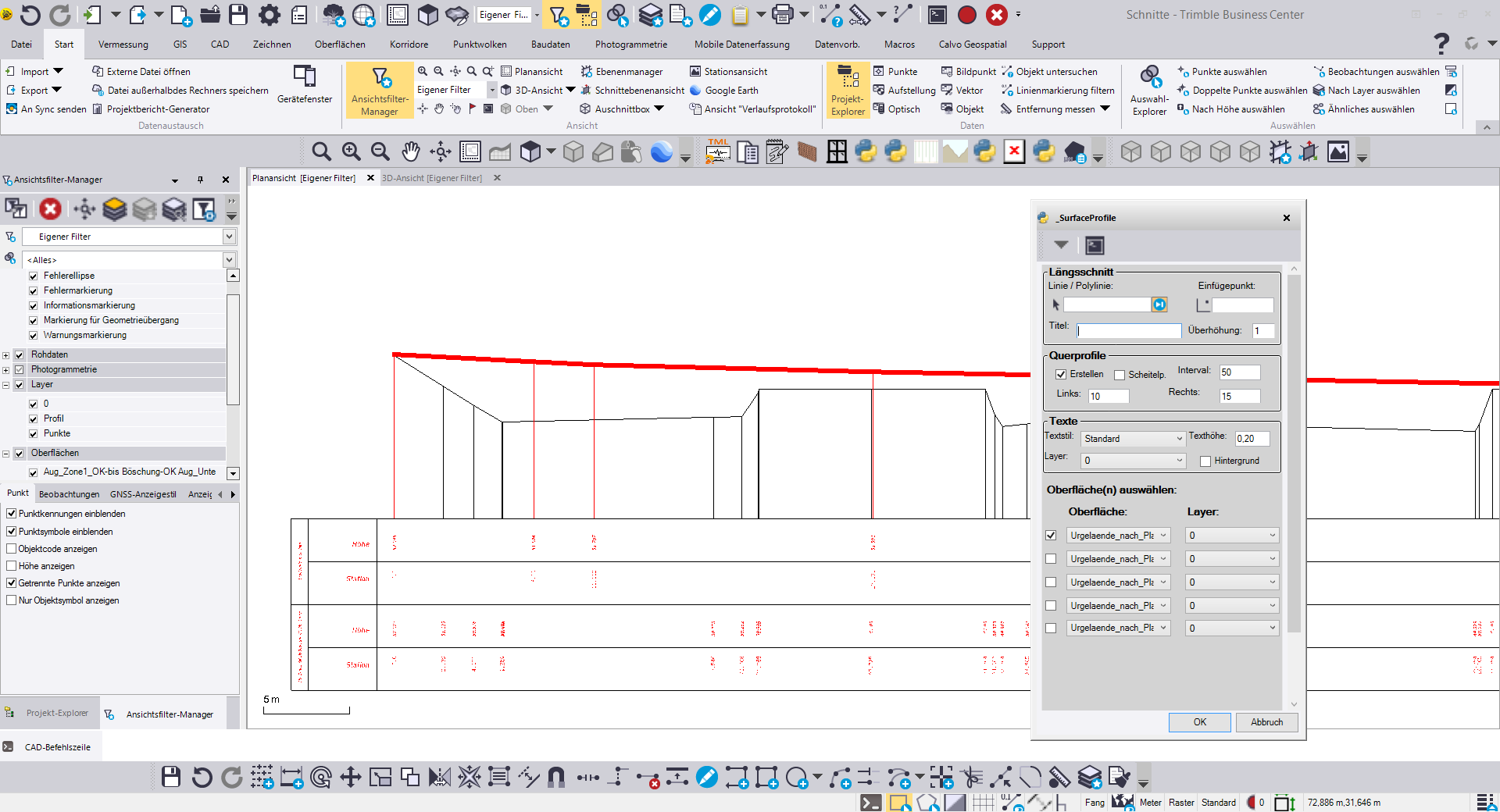Open the Punktwolken ribbon tab
1500x812 pixels.
pos(480,45)
